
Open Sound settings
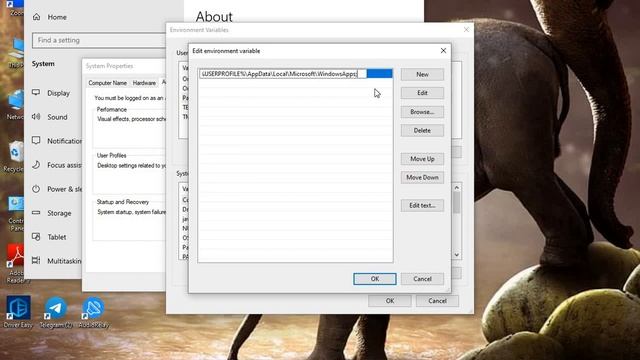click(57, 117)
